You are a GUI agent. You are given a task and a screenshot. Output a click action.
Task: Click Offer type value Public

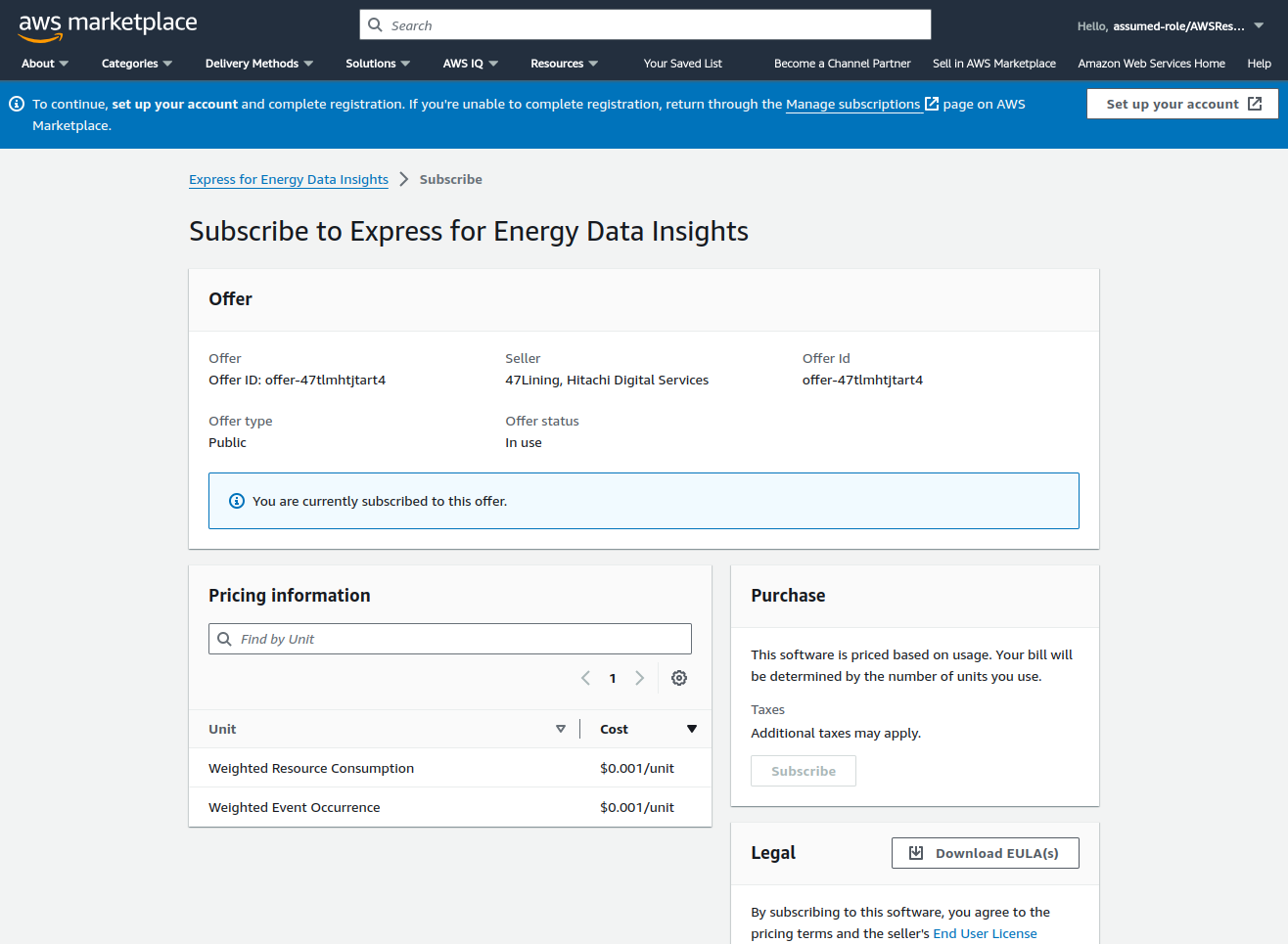click(x=227, y=442)
